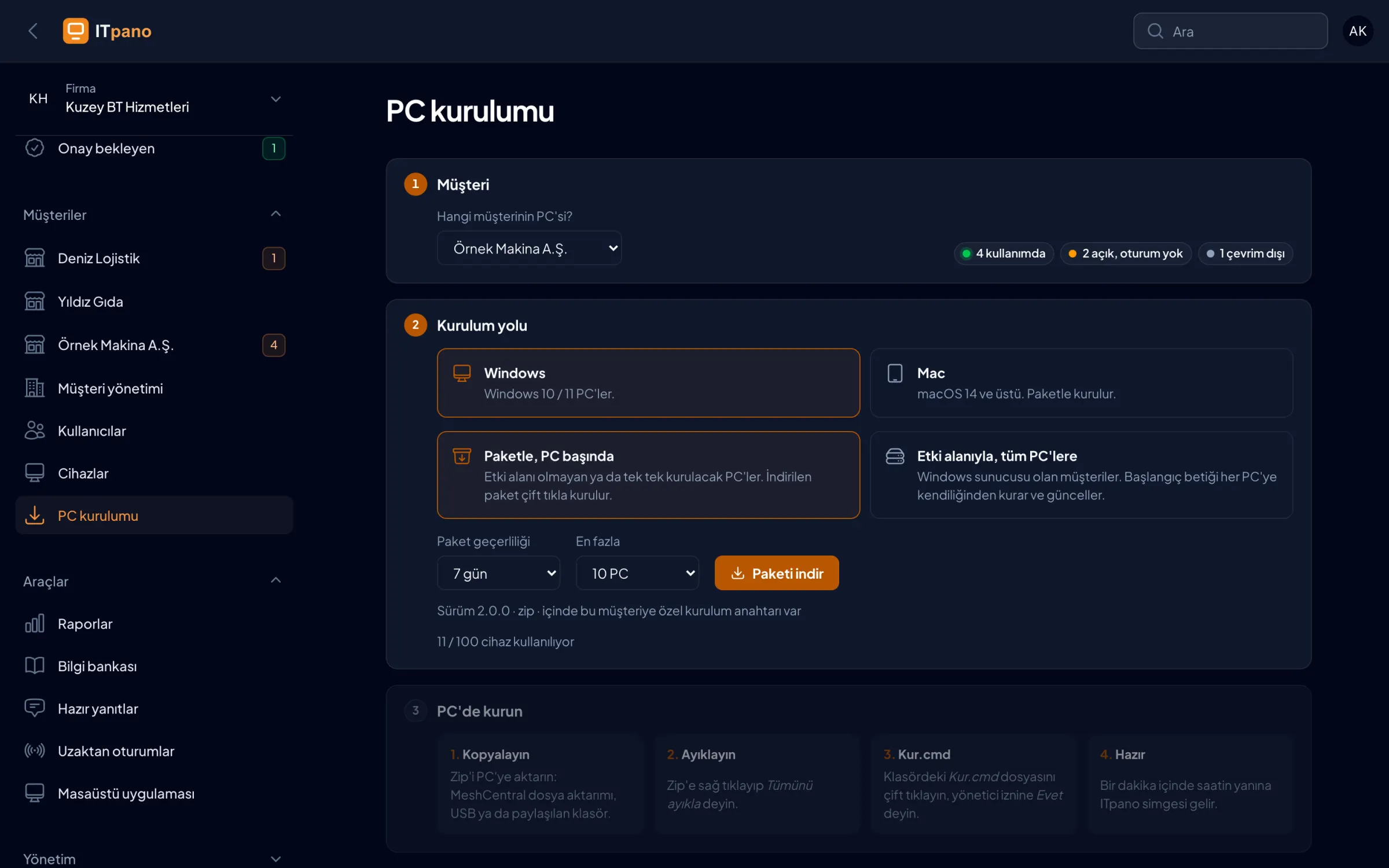The image size is (1389, 868).
Task: Click the Kopyalayın step card
Action: (540, 784)
